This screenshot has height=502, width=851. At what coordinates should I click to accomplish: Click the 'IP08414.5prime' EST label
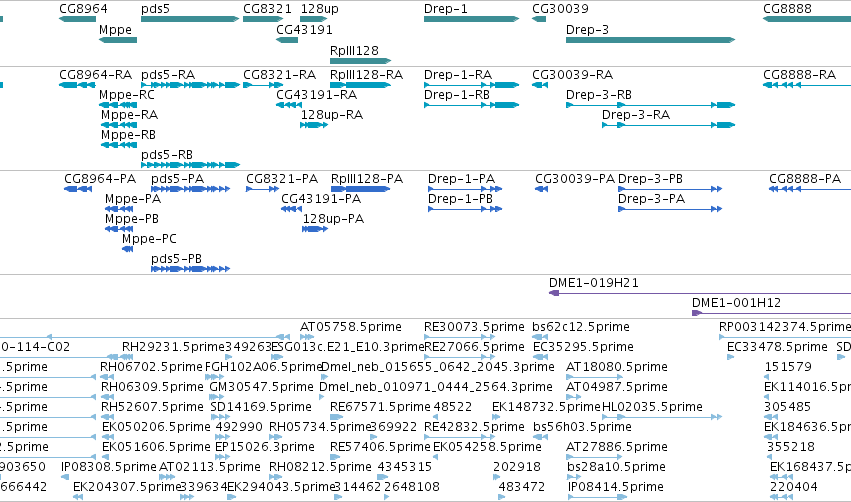click(615, 487)
